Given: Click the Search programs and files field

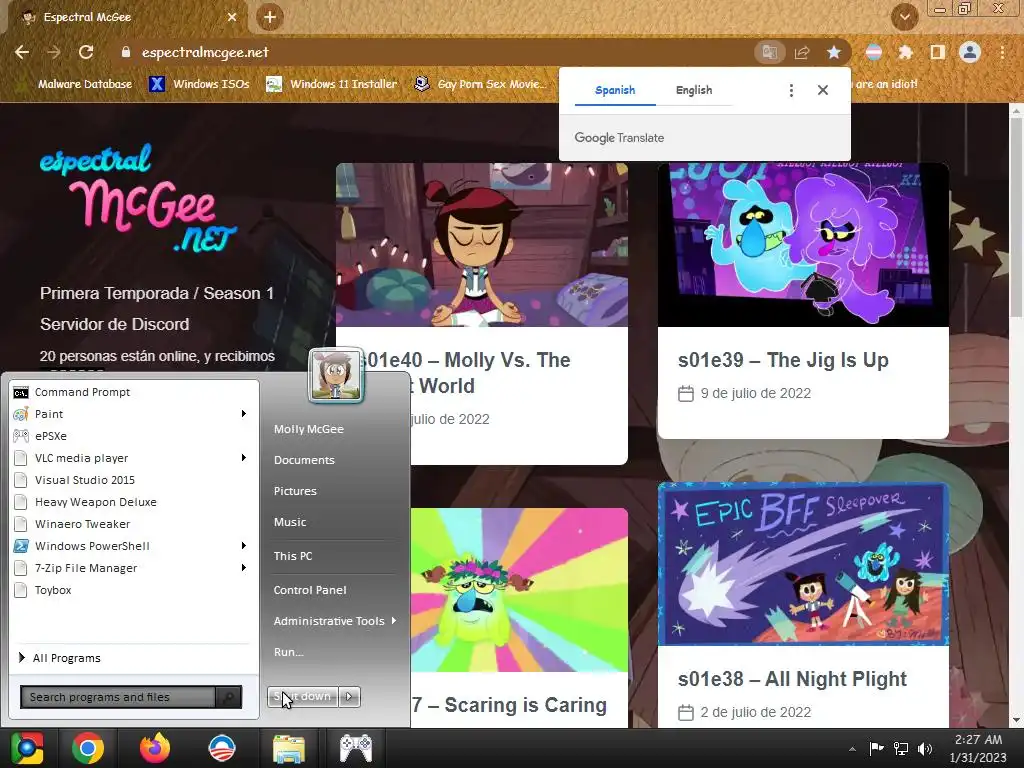Looking at the screenshot, I should tap(118, 697).
